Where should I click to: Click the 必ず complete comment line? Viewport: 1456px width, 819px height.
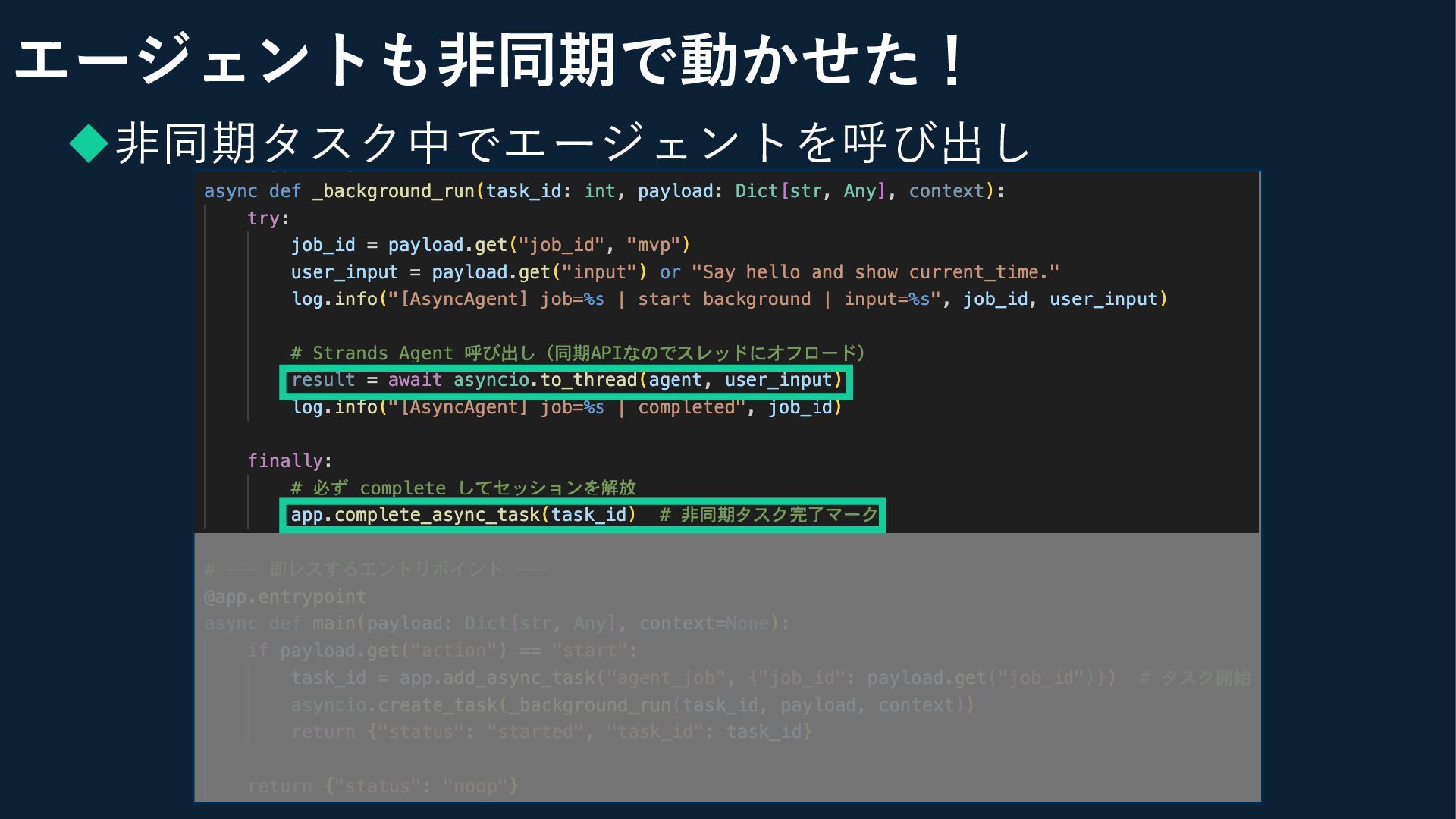[x=463, y=488]
